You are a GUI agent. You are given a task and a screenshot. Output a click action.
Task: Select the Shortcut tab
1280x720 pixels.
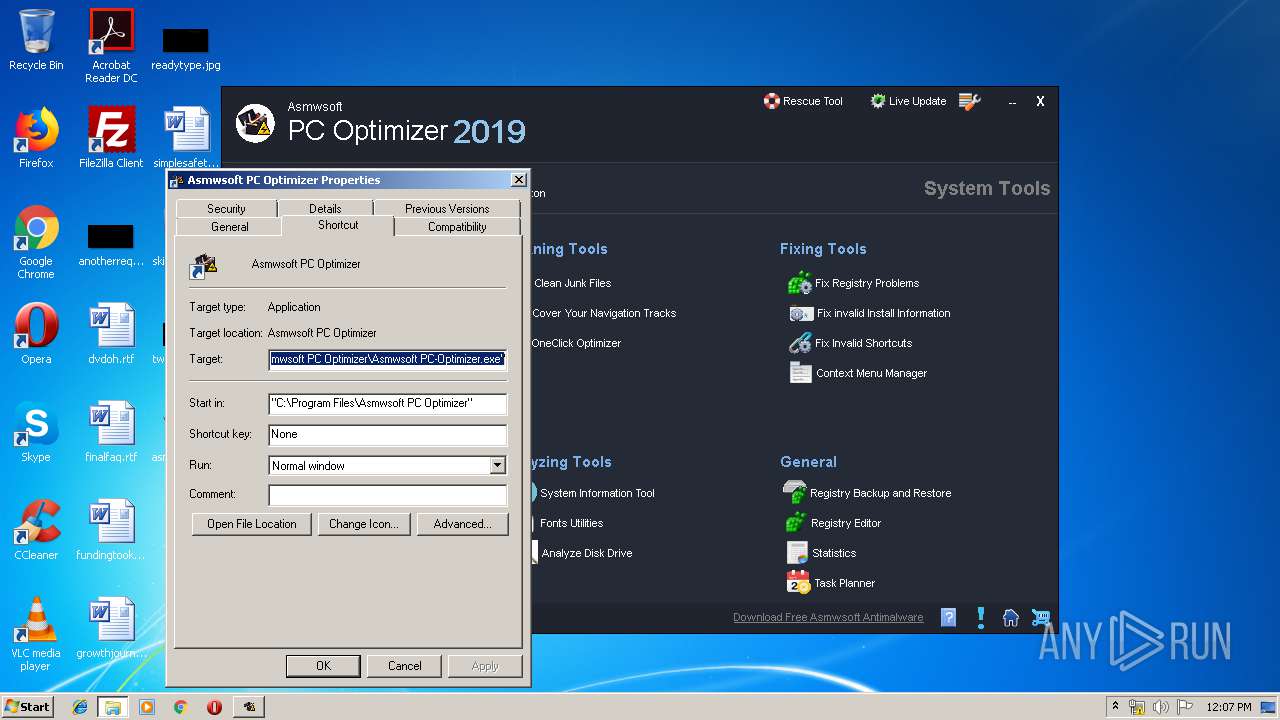click(x=338, y=225)
